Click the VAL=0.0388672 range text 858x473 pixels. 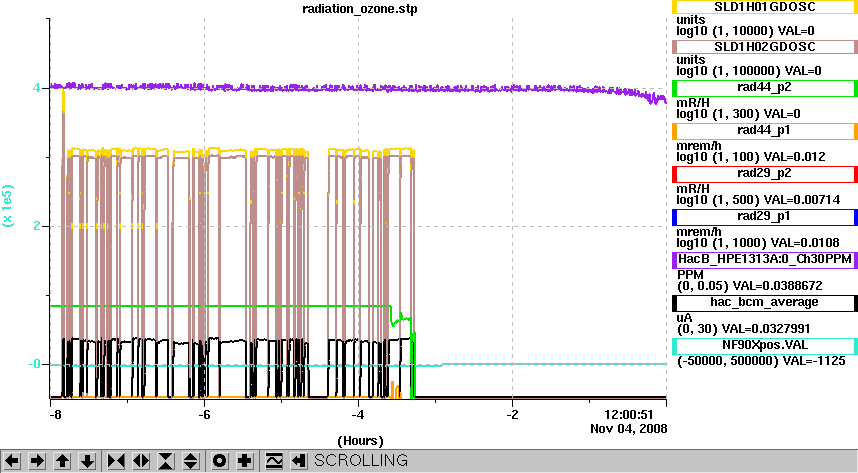point(750,286)
